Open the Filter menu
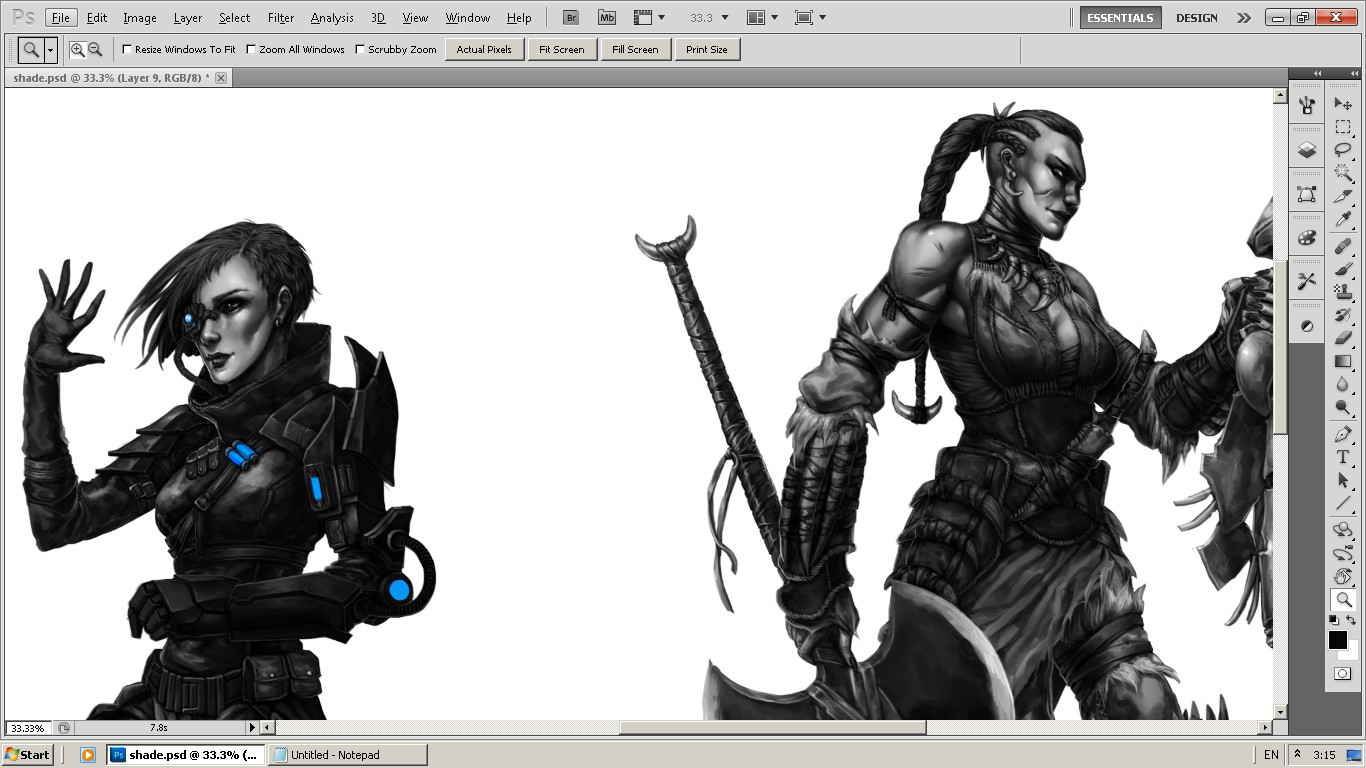 coord(281,18)
